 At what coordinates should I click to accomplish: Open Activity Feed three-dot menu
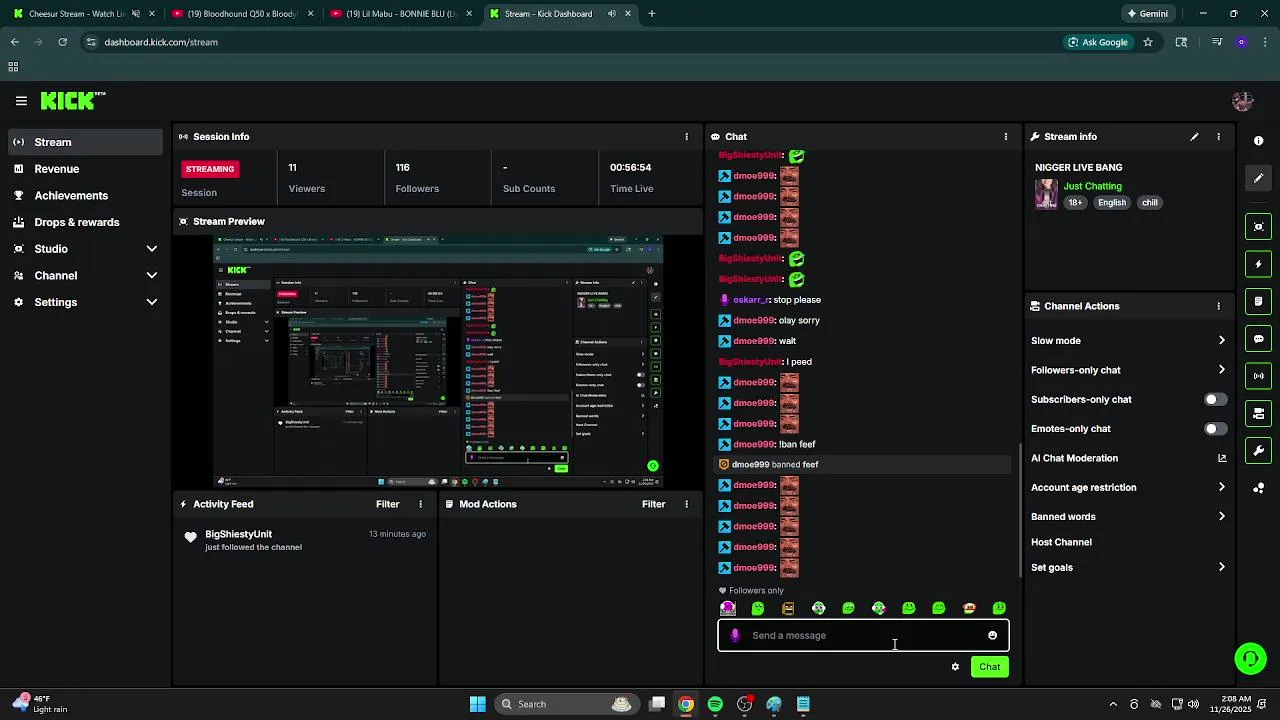[x=420, y=505]
